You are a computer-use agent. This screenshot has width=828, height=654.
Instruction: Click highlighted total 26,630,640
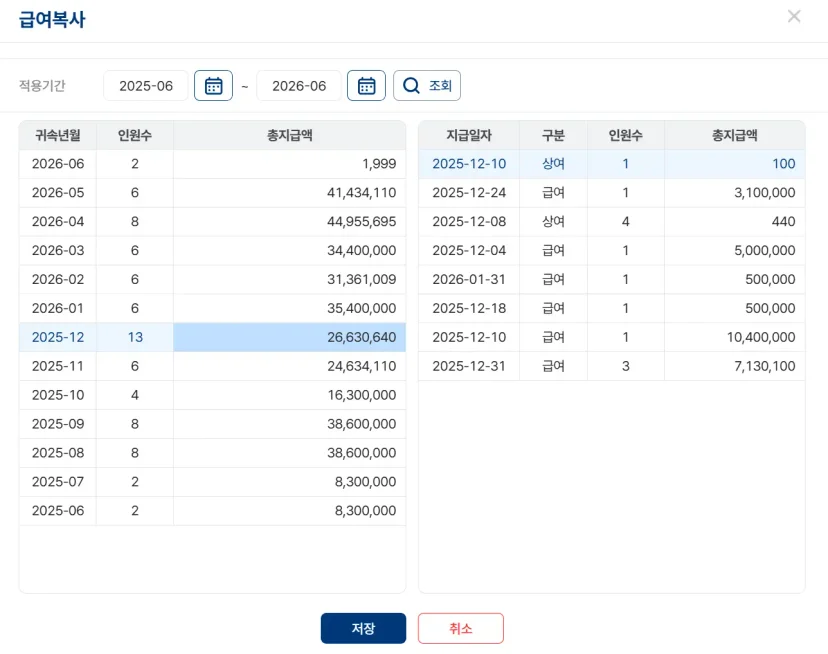point(361,337)
